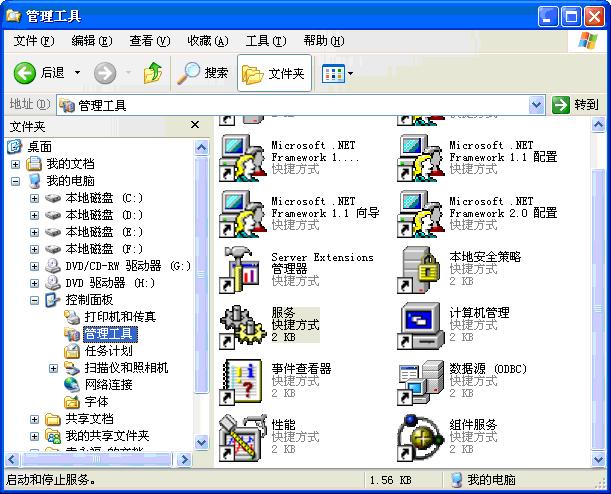Expand 我的文档 tree node

tap(15, 164)
